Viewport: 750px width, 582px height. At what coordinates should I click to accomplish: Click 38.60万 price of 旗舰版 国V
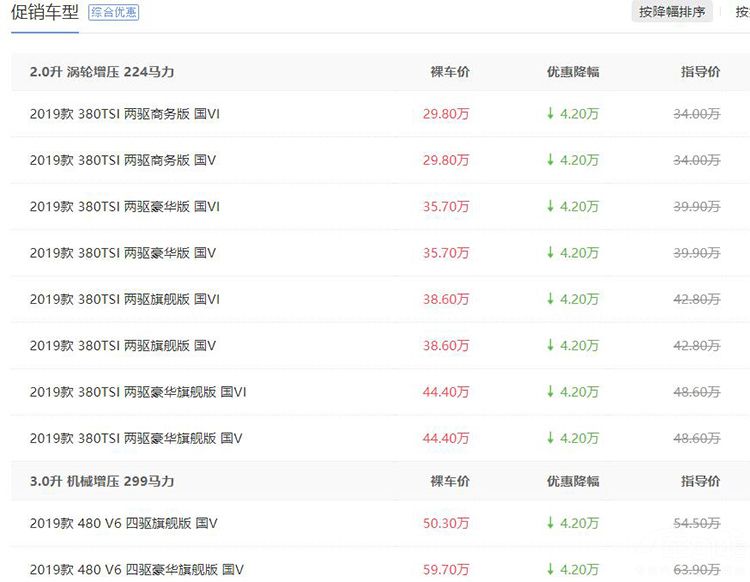tap(446, 346)
